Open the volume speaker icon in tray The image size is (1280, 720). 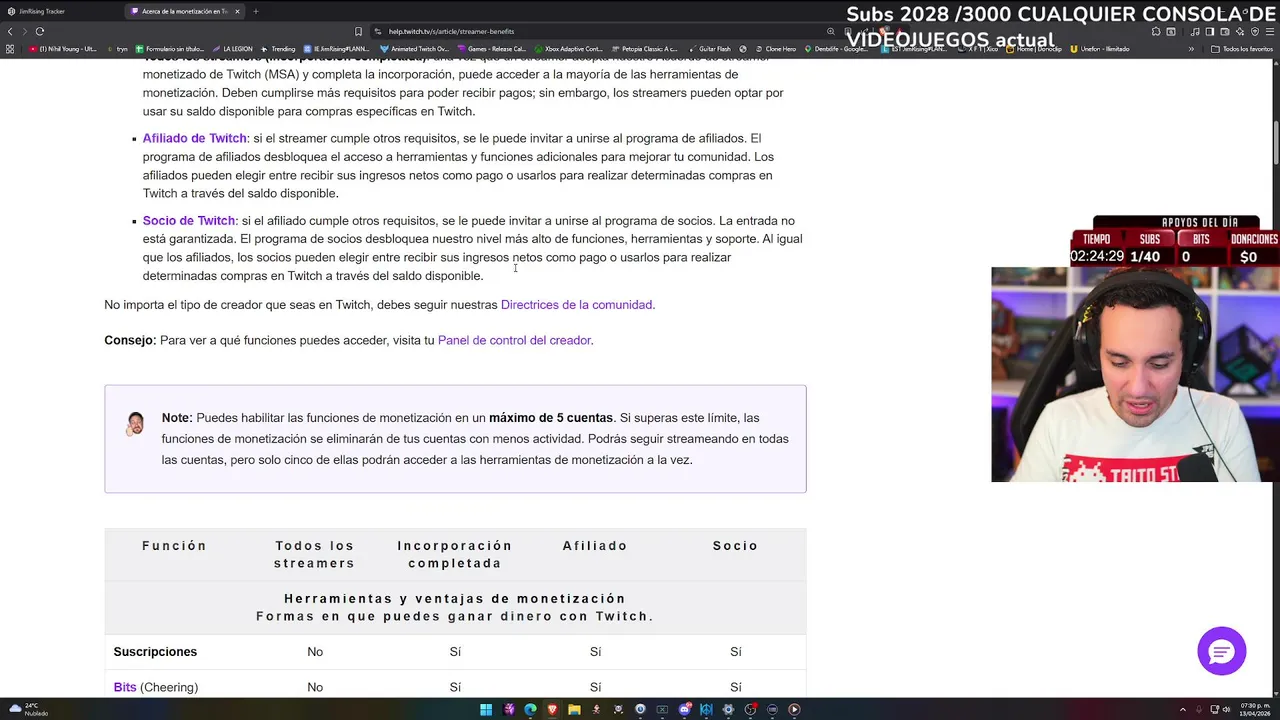(x=1225, y=709)
